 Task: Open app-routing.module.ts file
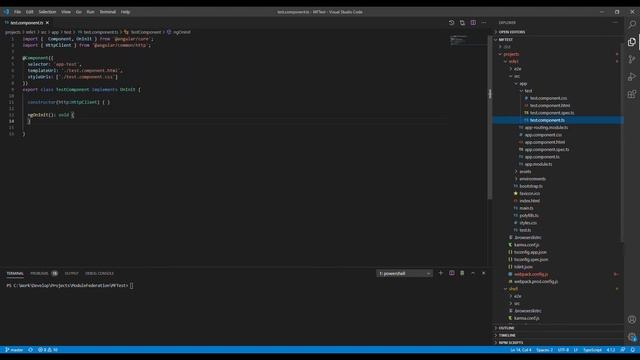pos(546,128)
